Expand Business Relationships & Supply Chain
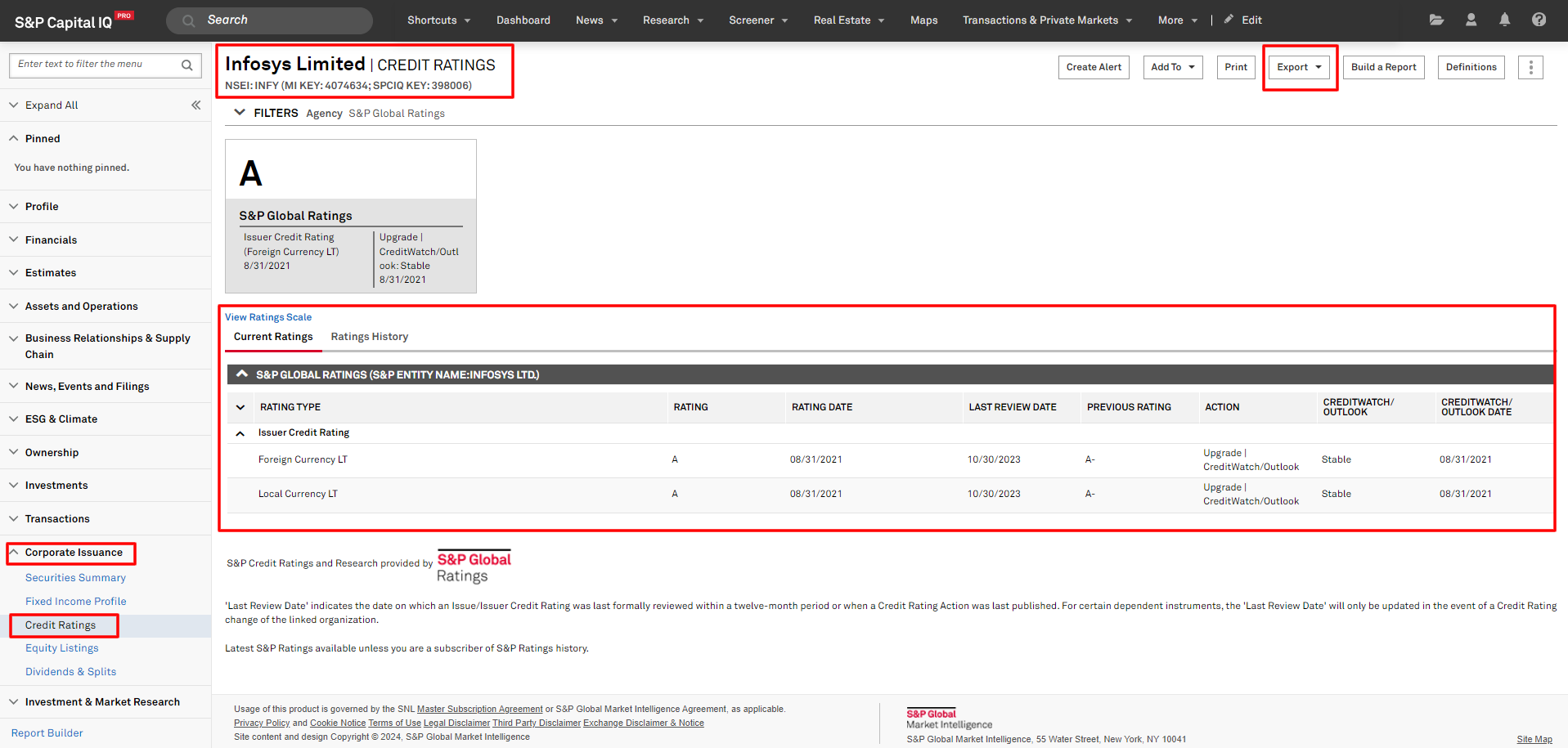 click(x=107, y=346)
